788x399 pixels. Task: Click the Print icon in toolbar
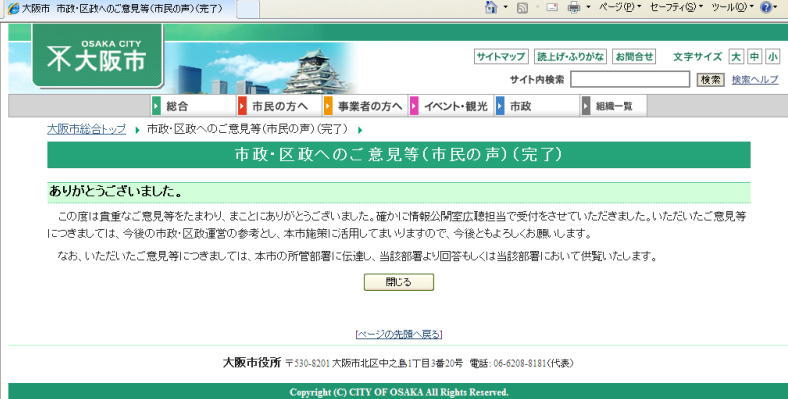point(573,8)
